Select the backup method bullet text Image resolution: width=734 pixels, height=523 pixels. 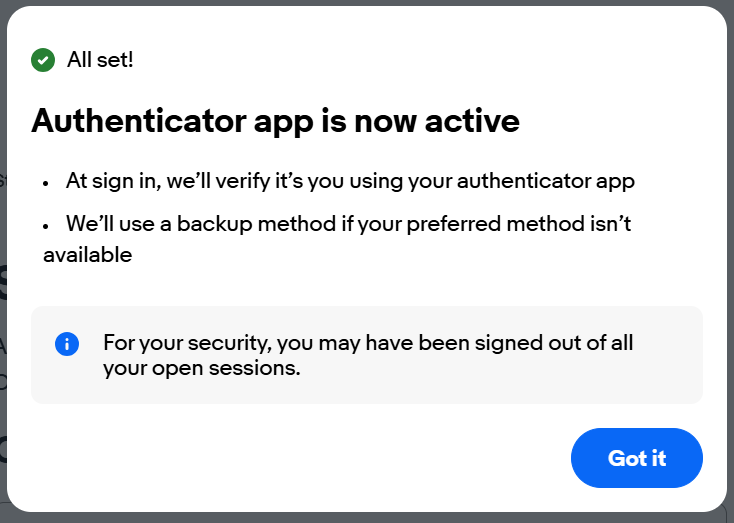(x=348, y=224)
